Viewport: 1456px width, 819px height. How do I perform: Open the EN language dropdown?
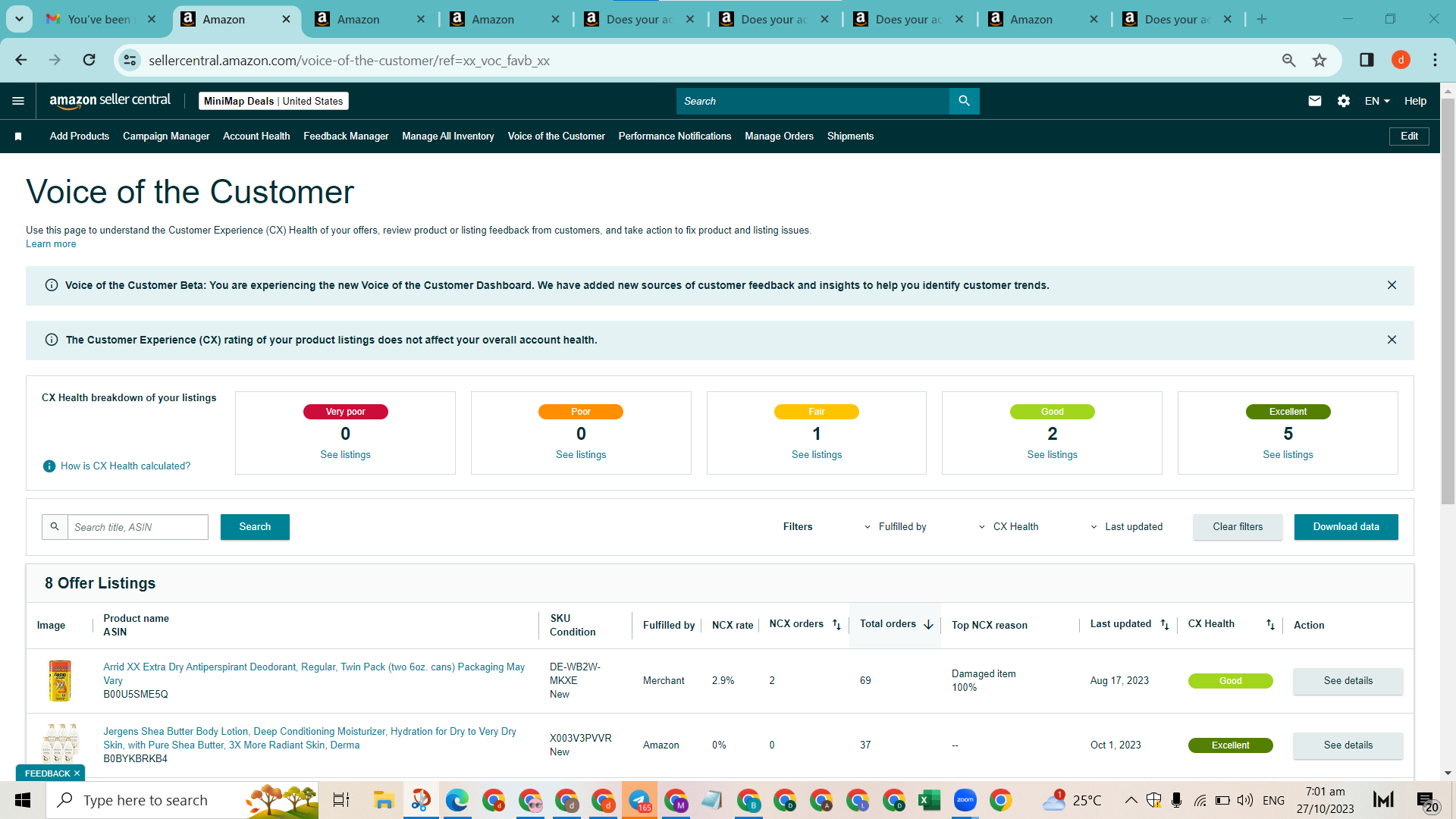(1377, 101)
